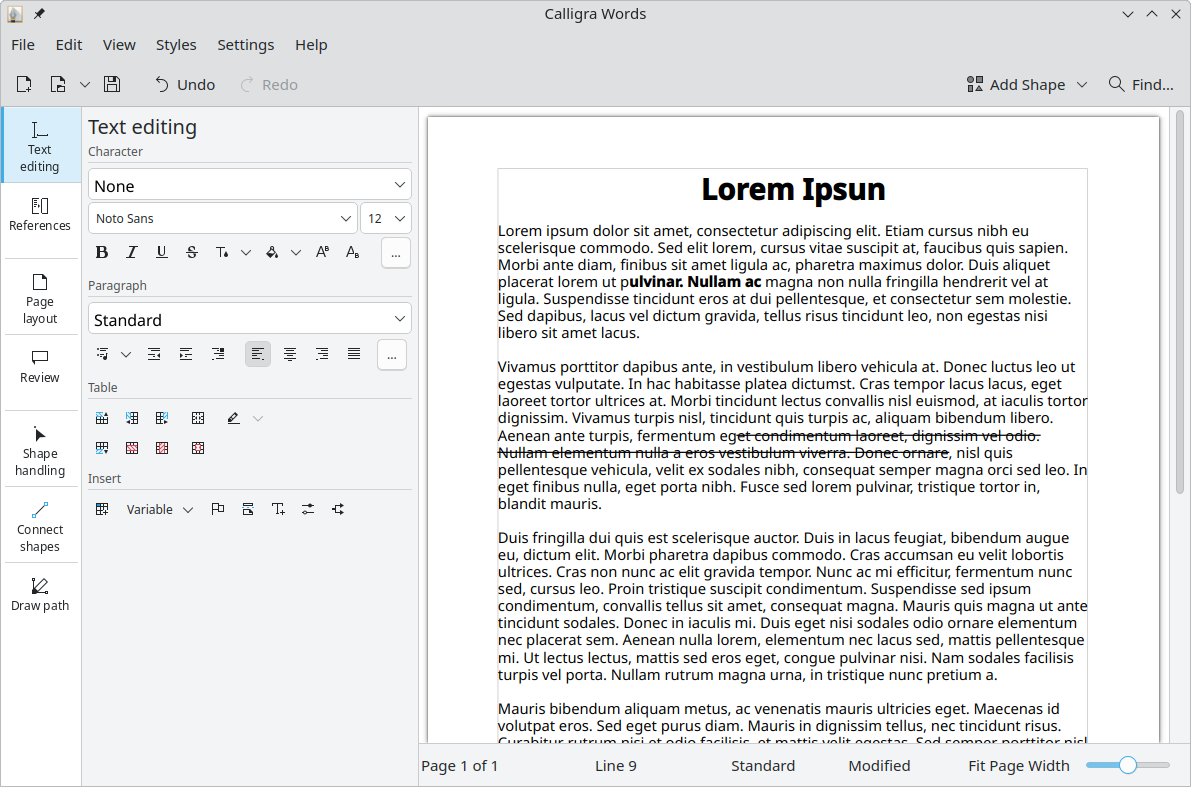Apply superscript formatting

click(322, 253)
